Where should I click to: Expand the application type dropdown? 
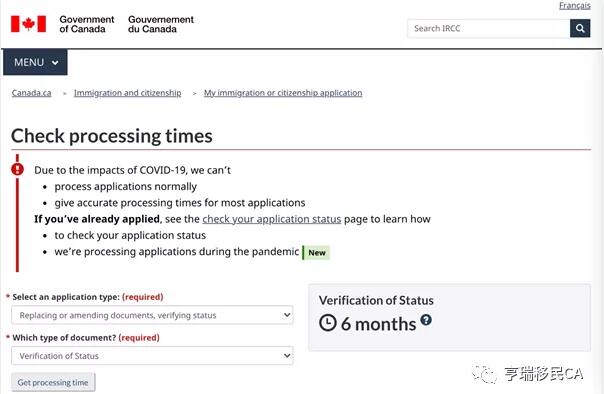(x=152, y=315)
